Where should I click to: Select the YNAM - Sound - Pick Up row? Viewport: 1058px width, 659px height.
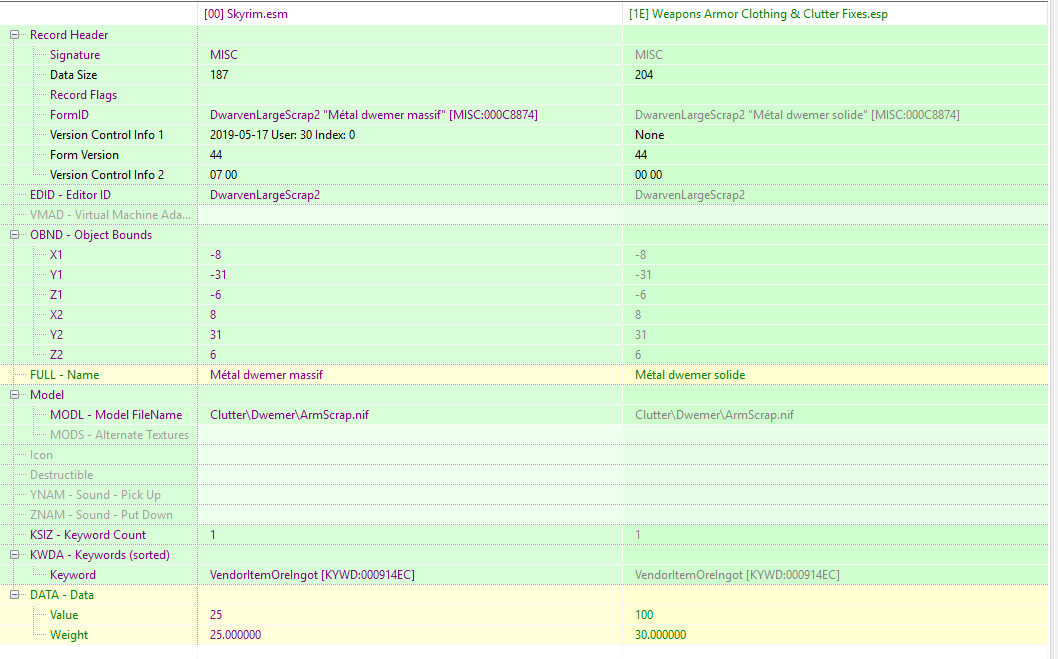pyautogui.click(x=95, y=495)
